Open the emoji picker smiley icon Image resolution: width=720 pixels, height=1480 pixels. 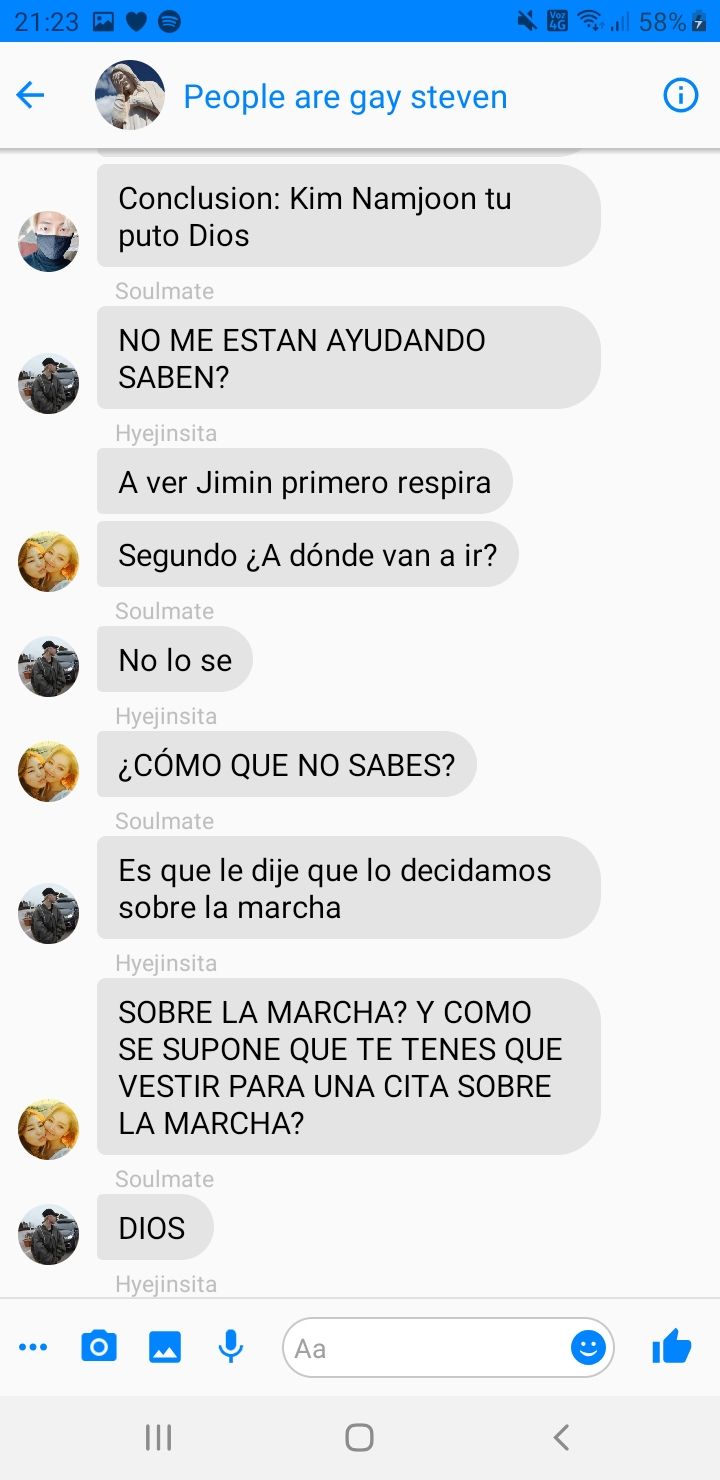tap(589, 1348)
